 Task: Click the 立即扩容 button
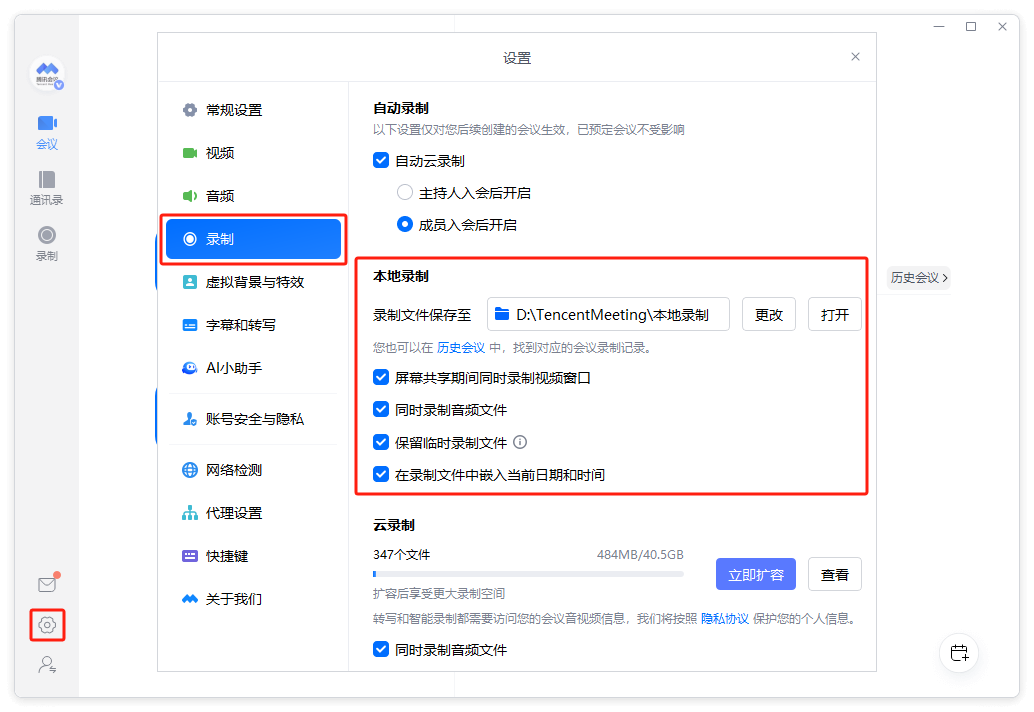pos(756,574)
